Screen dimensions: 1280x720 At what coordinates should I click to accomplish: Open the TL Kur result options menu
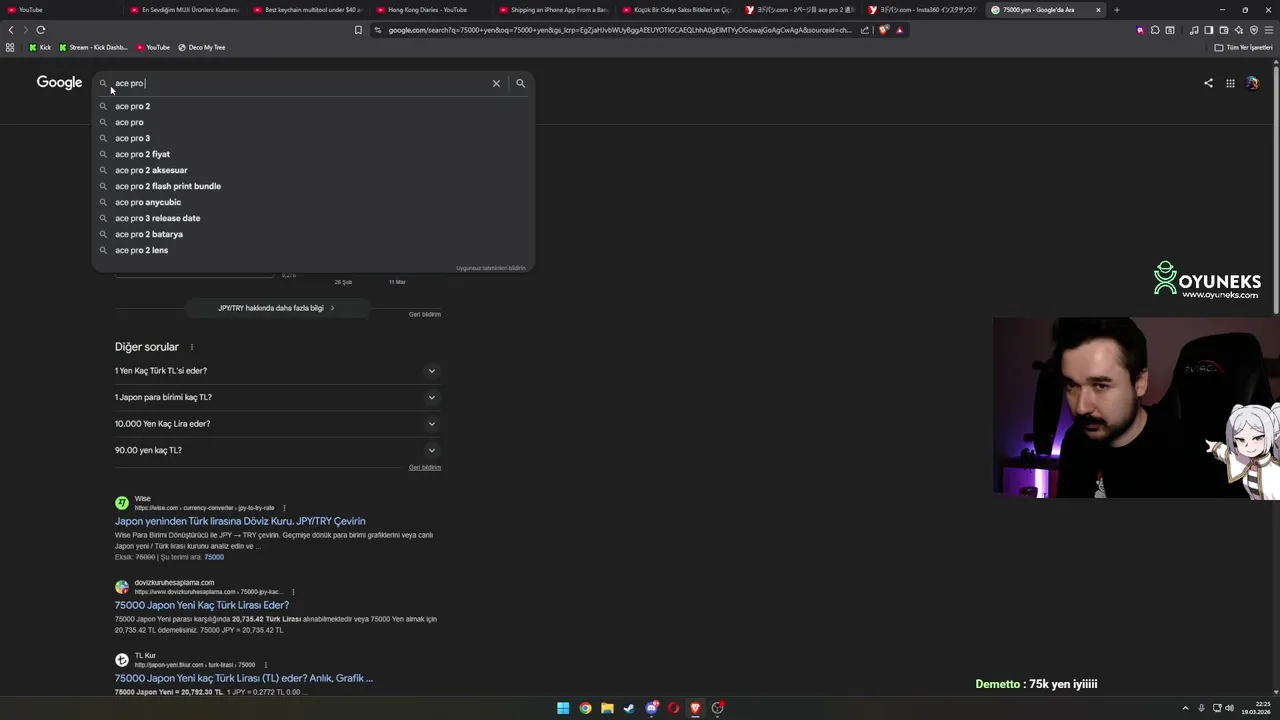point(265,665)
